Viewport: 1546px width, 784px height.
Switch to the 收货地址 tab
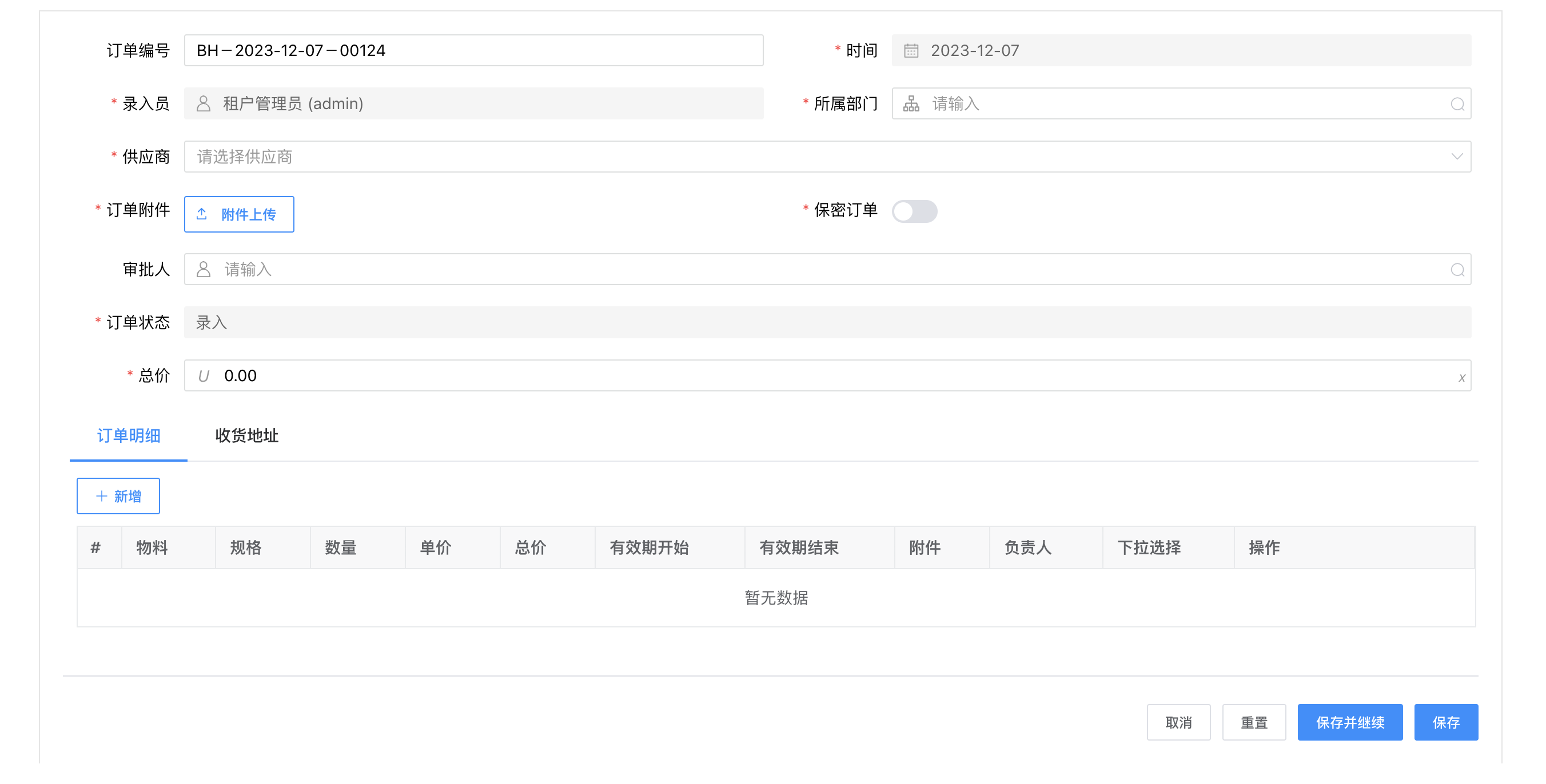click(x=246, y=435)
